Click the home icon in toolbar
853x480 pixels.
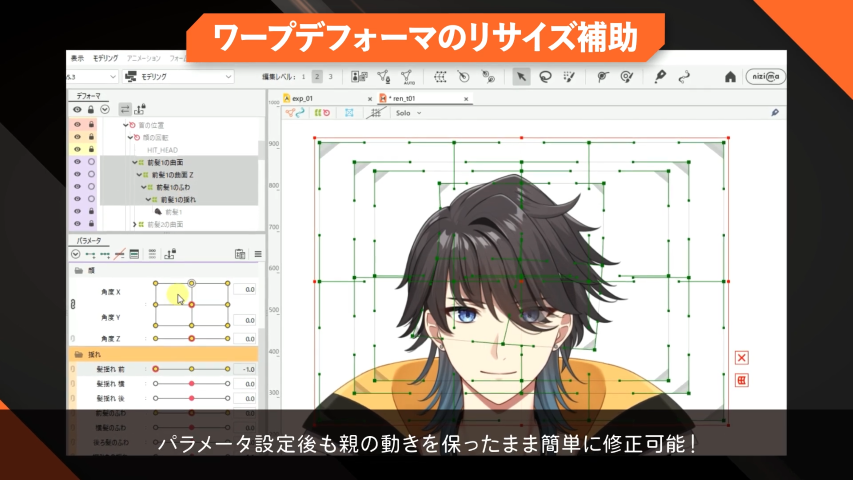pos(730,77)
